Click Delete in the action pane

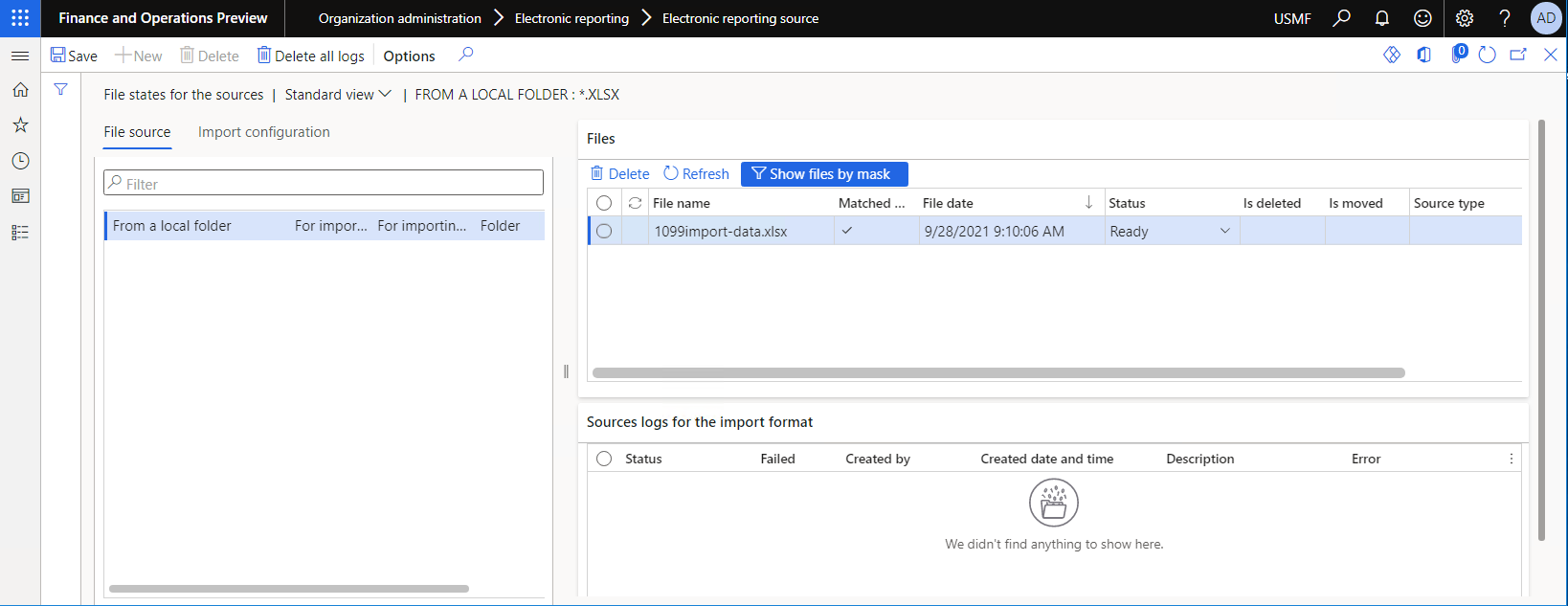tap(210, 56)
